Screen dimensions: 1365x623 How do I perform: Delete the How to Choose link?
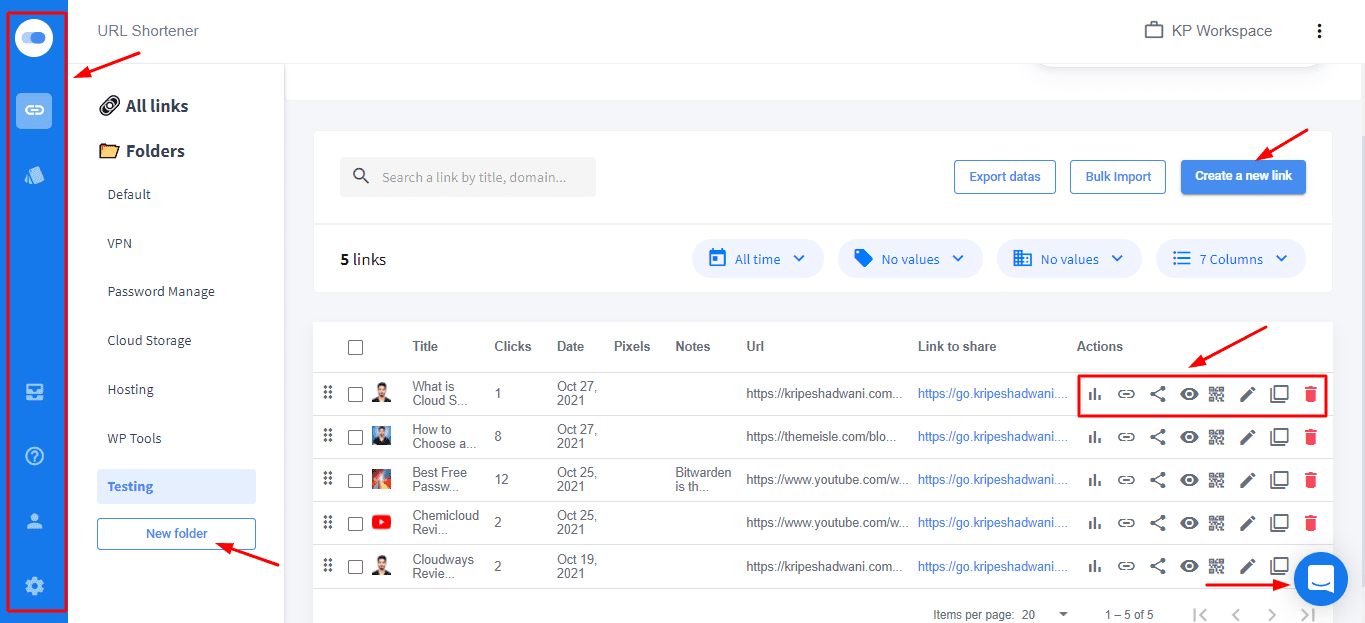(1310, 437)
